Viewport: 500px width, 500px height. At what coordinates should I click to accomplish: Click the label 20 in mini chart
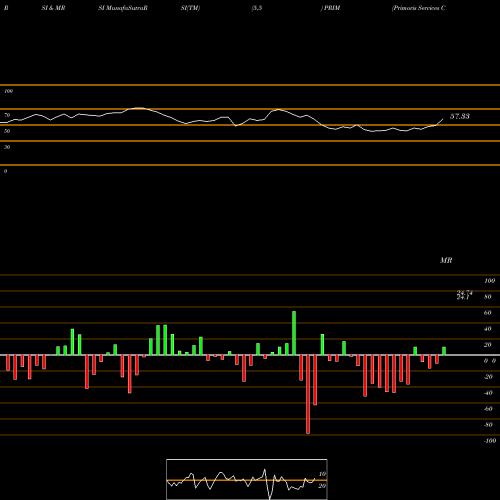[322, 486]
